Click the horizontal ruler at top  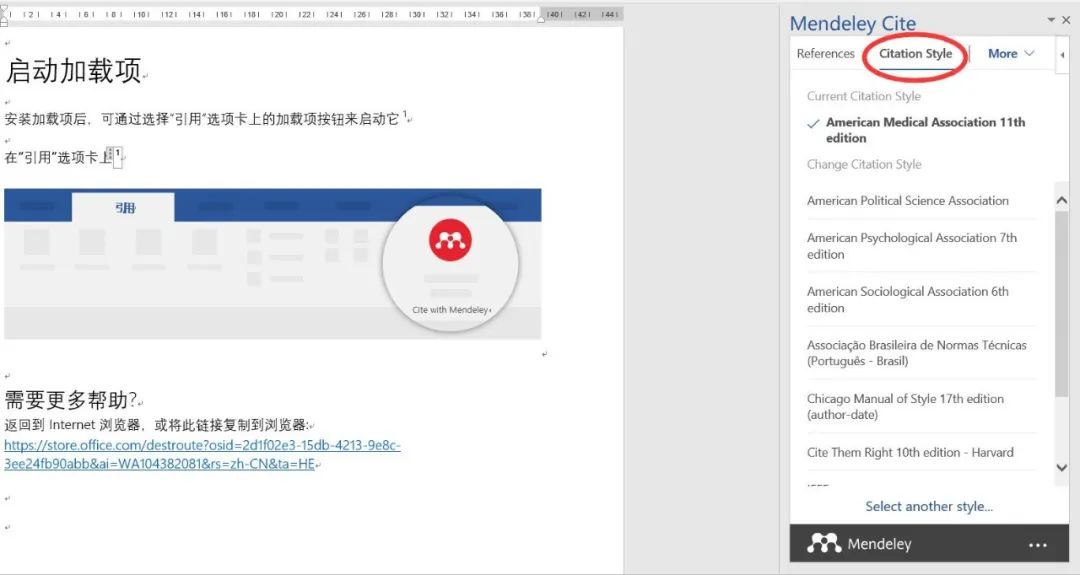[311, 14]
